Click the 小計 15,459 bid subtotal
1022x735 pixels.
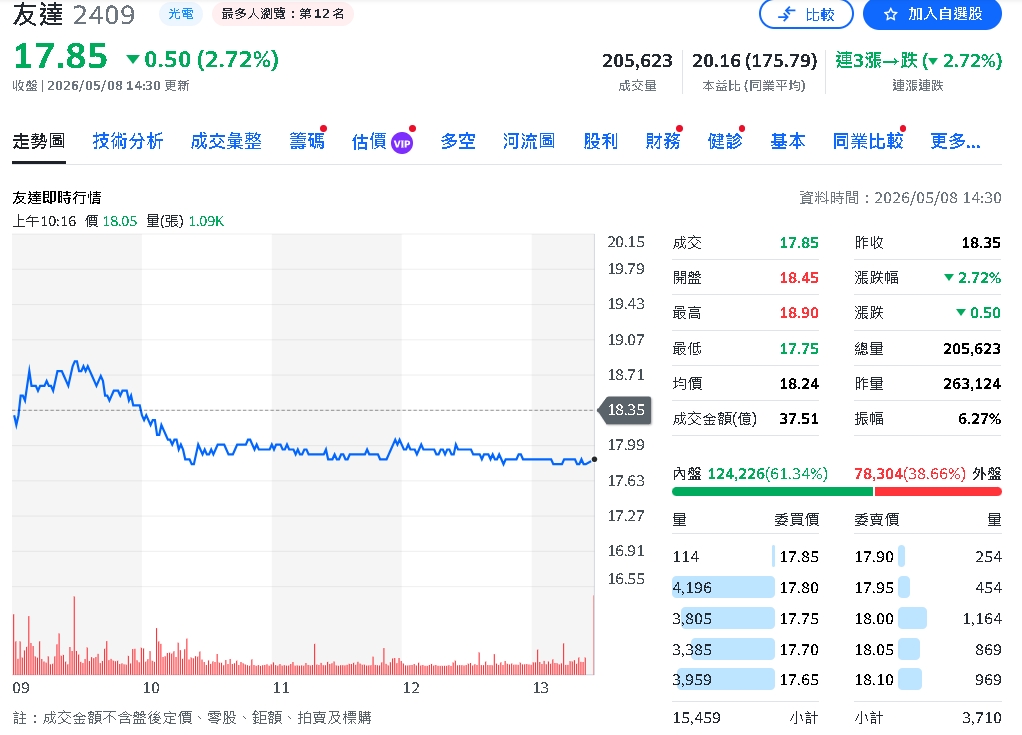696,717
